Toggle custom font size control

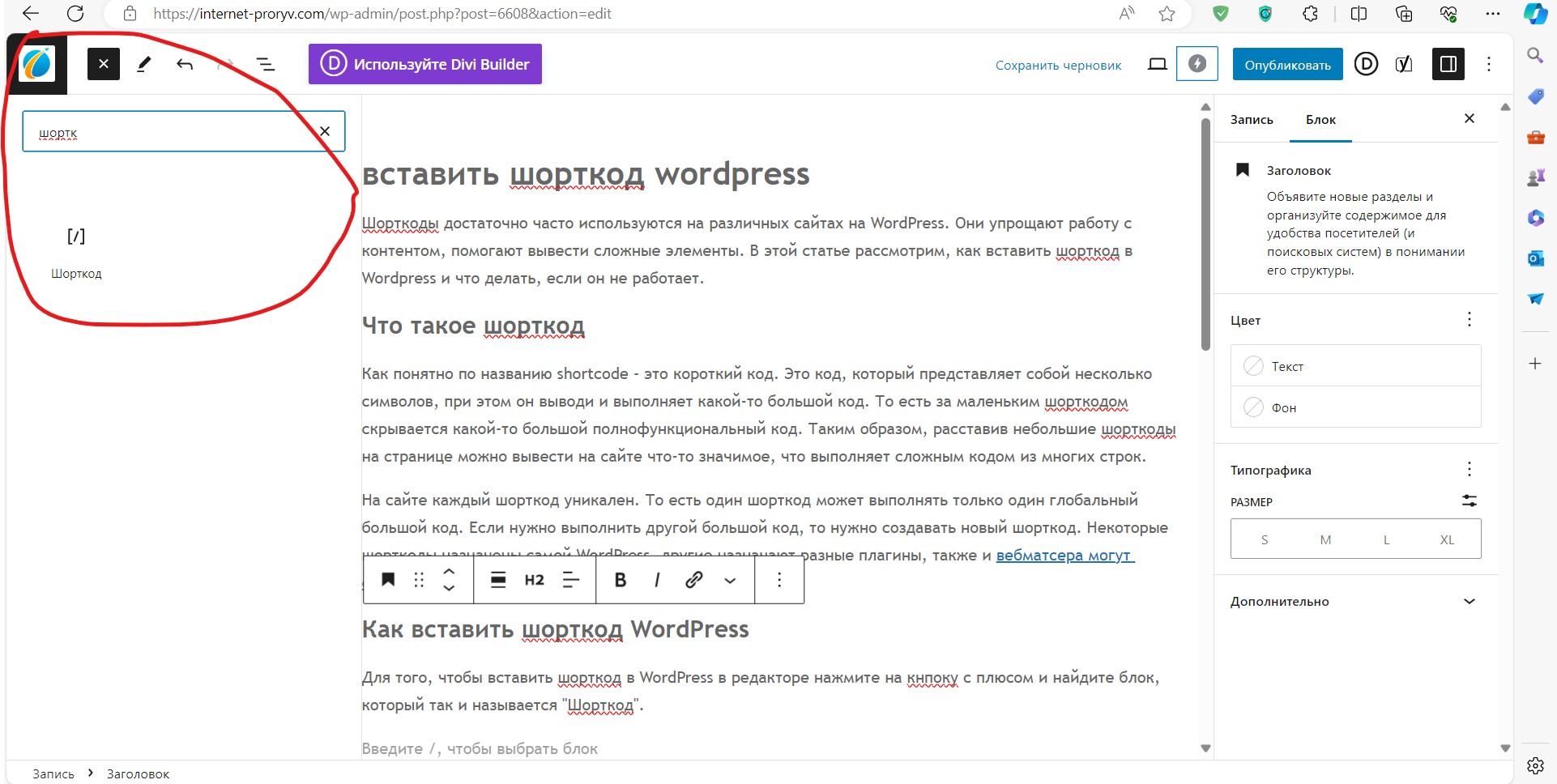(x=1470, y=501)
